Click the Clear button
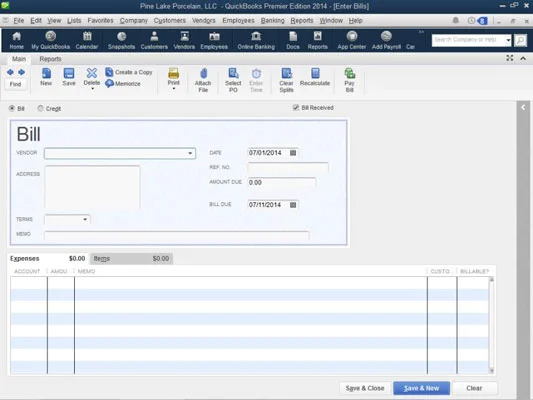The height and width of the screenshot is (400, 533). (474, 388)
